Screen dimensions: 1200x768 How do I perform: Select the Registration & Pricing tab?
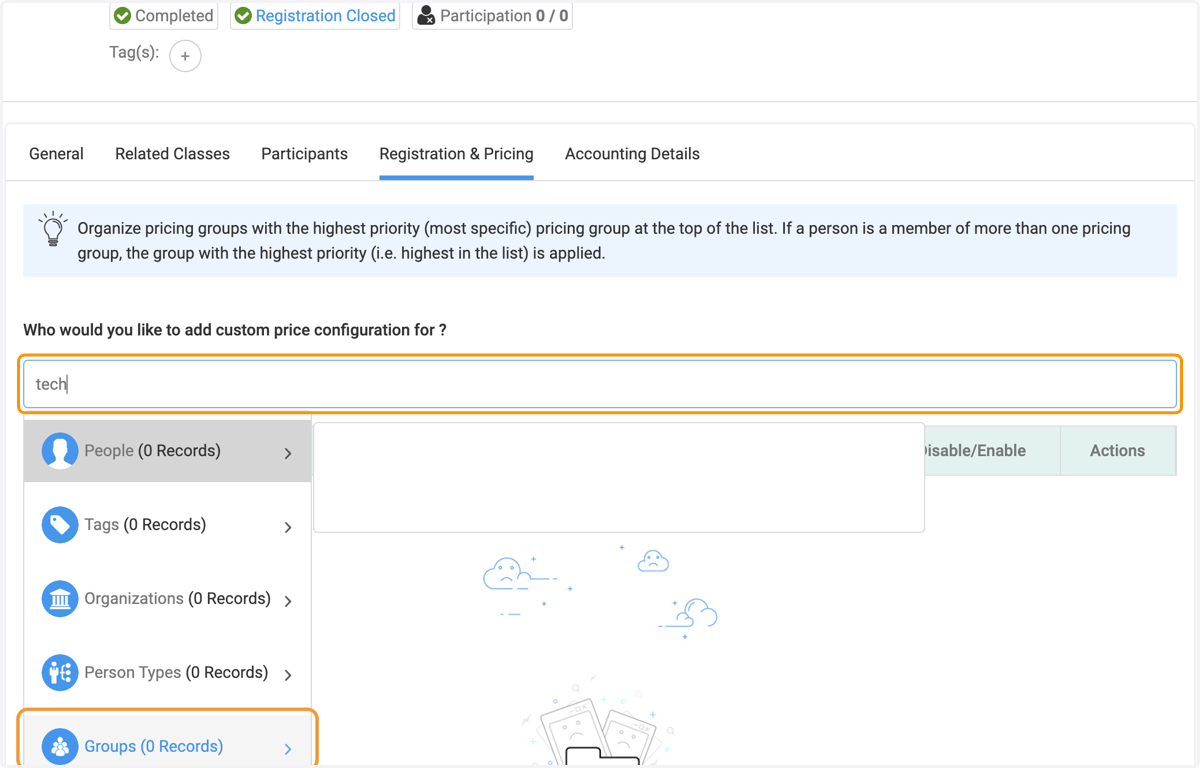[x=456, y=154]
